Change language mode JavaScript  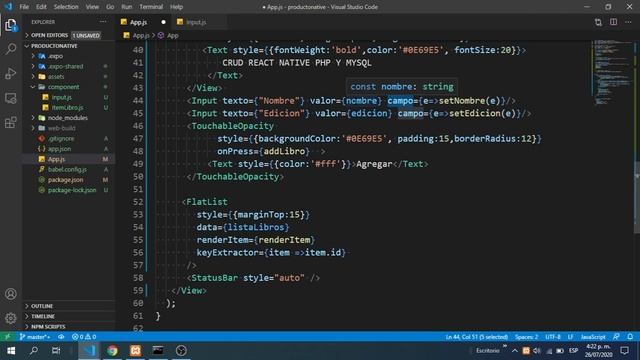click(593, 337)
